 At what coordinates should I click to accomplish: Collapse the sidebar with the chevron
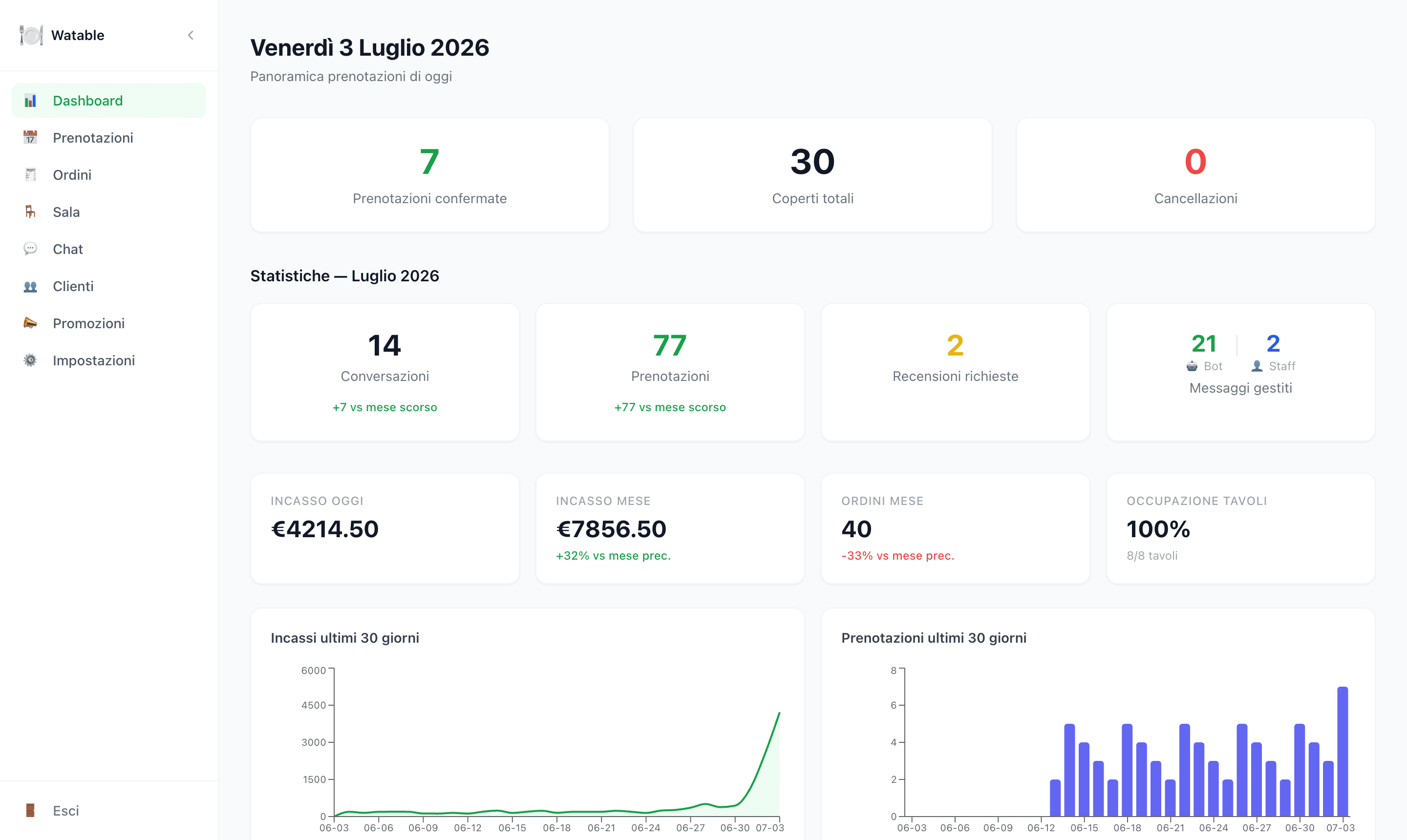tap(191, 35)
